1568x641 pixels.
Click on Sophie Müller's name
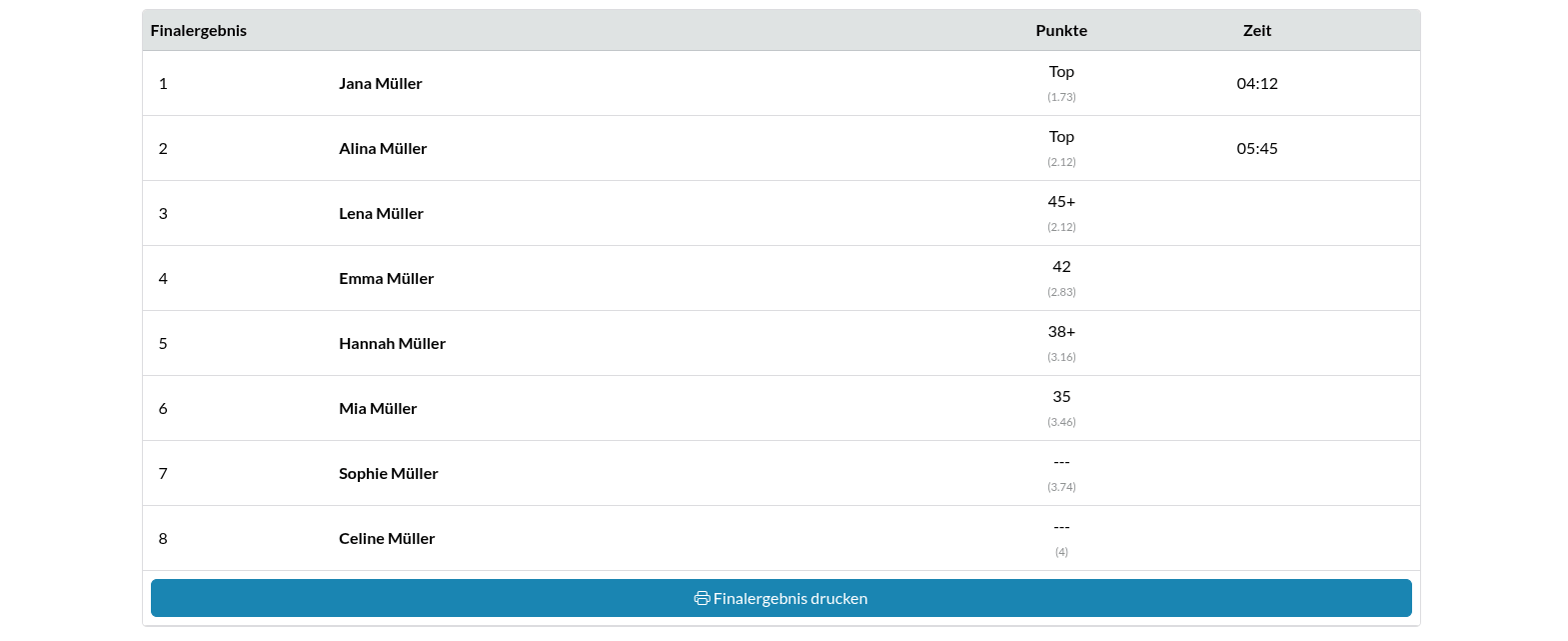[388, 474]
